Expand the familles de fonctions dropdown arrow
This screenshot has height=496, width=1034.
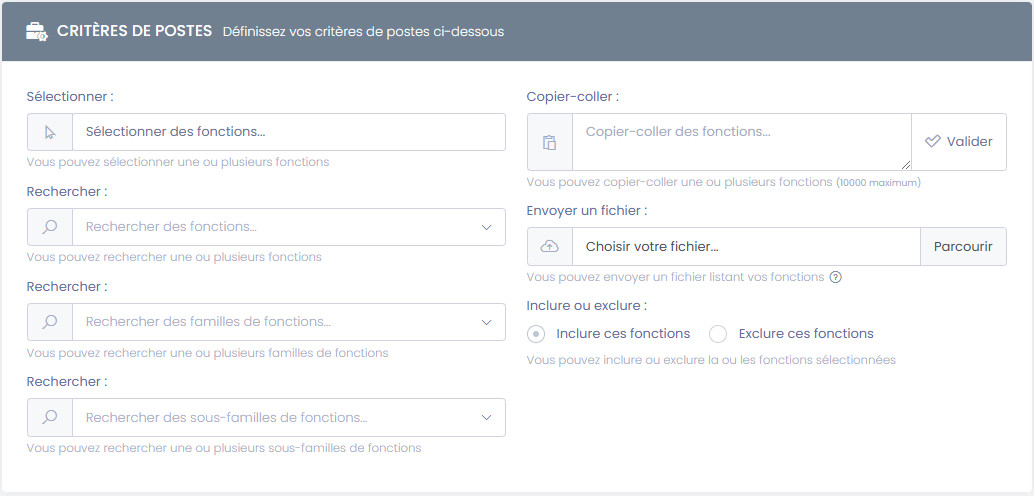pos(486,322)
